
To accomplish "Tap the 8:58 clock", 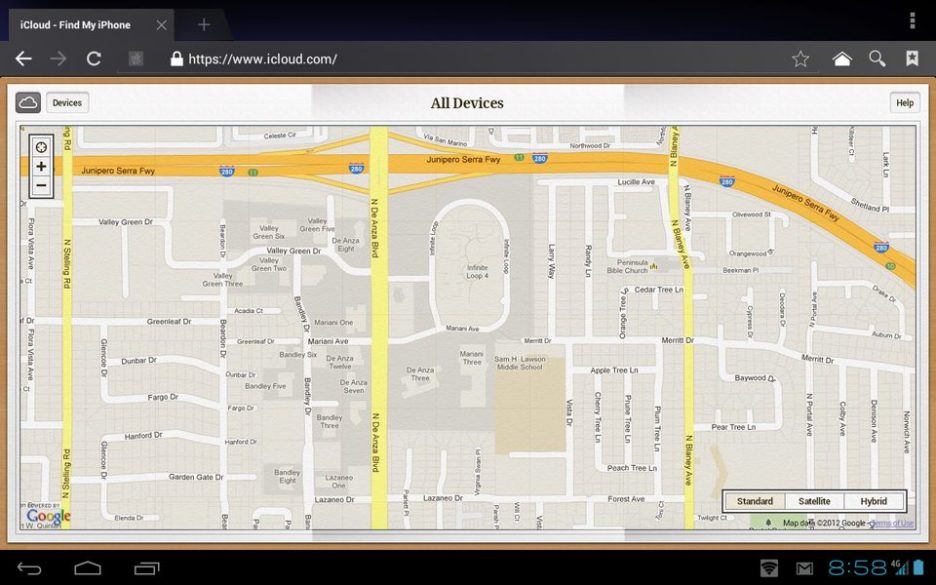I will (858, 567).
